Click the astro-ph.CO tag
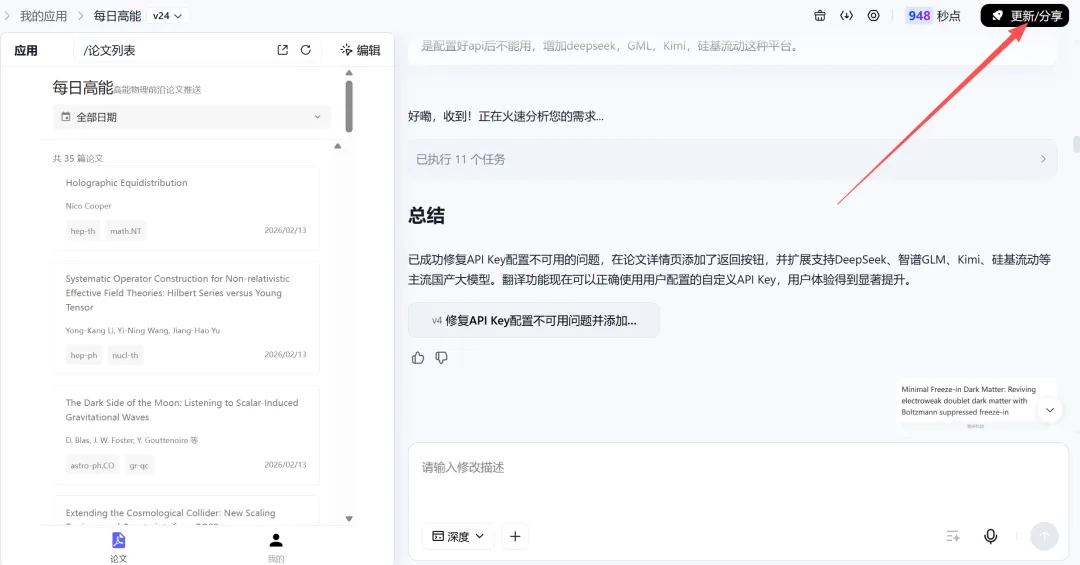 [x=92, y=465]
